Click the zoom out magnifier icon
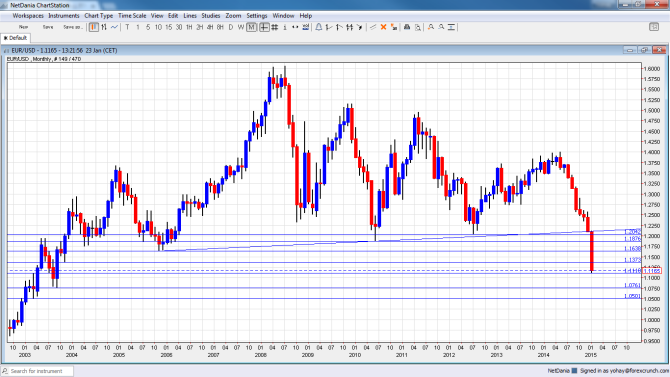The width and height of the screenshot is (670, 377). click(441, 27)
